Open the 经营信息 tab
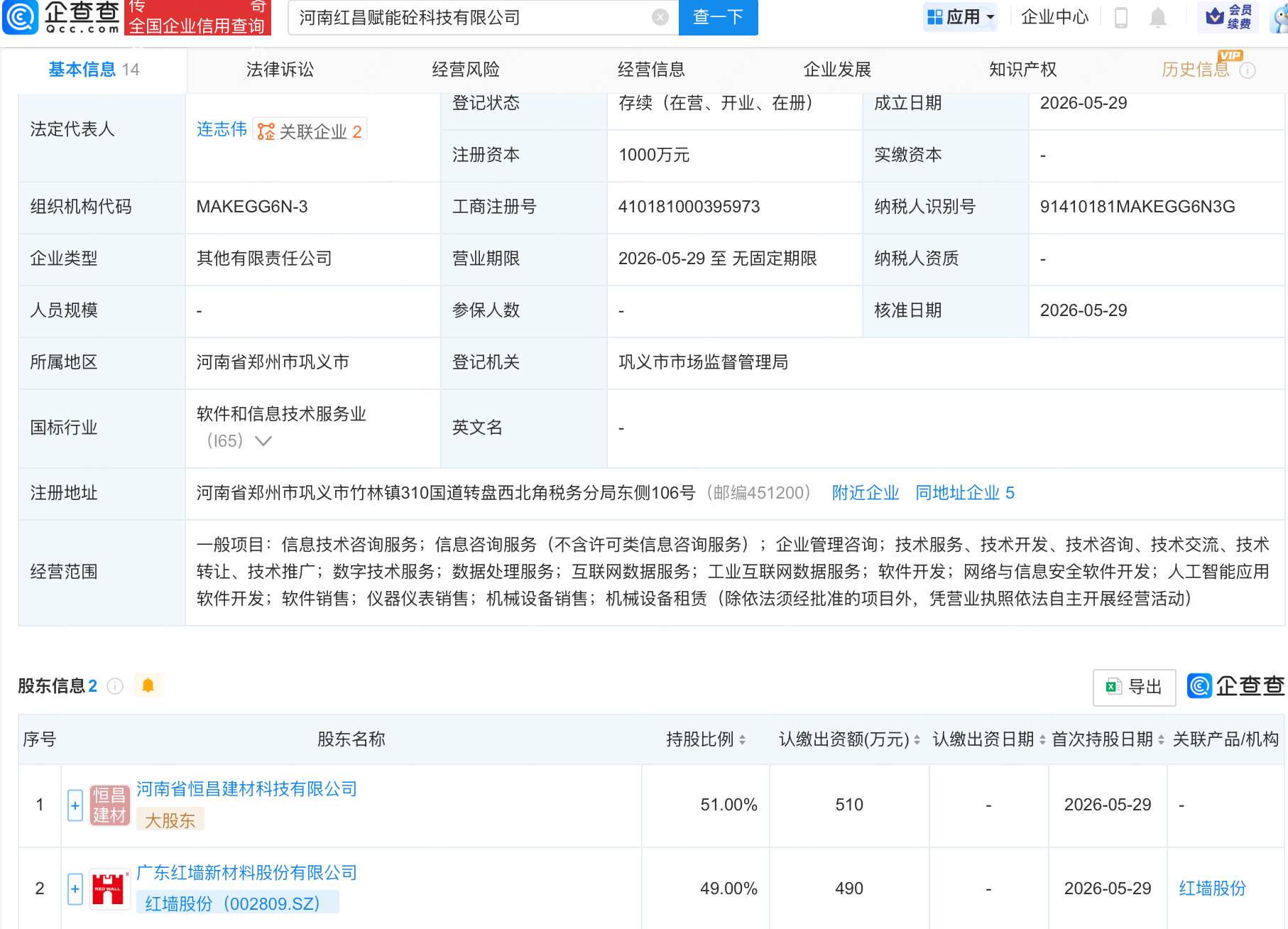 pos(651,70)
